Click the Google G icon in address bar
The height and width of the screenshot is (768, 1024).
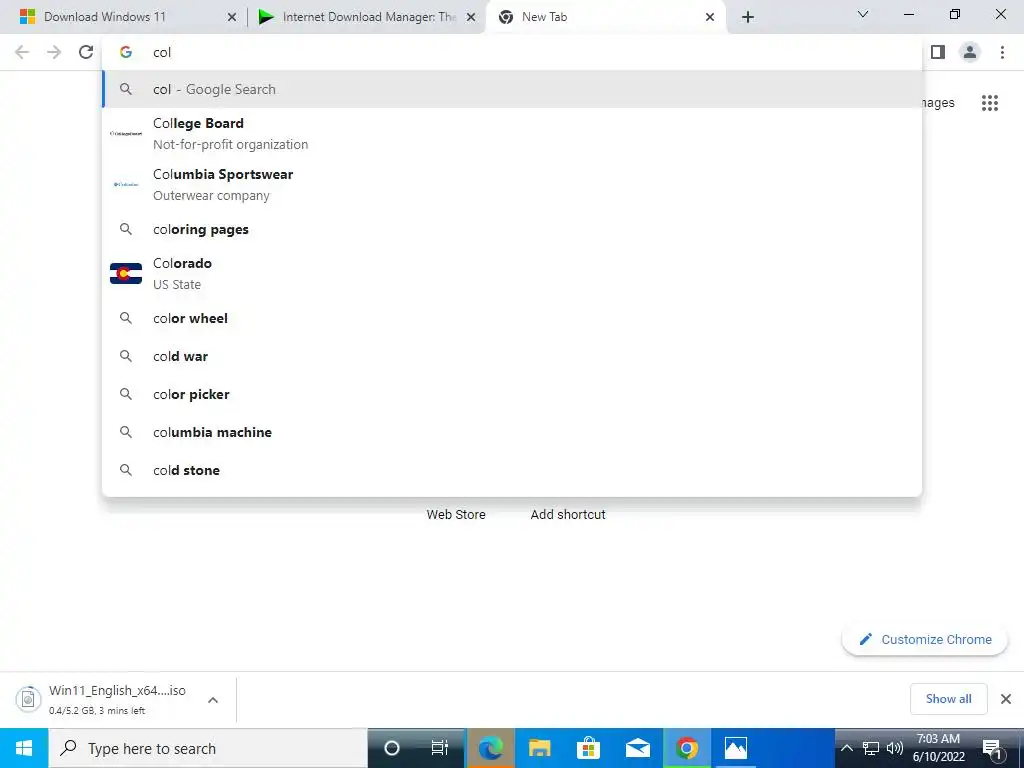coord(126,52)
